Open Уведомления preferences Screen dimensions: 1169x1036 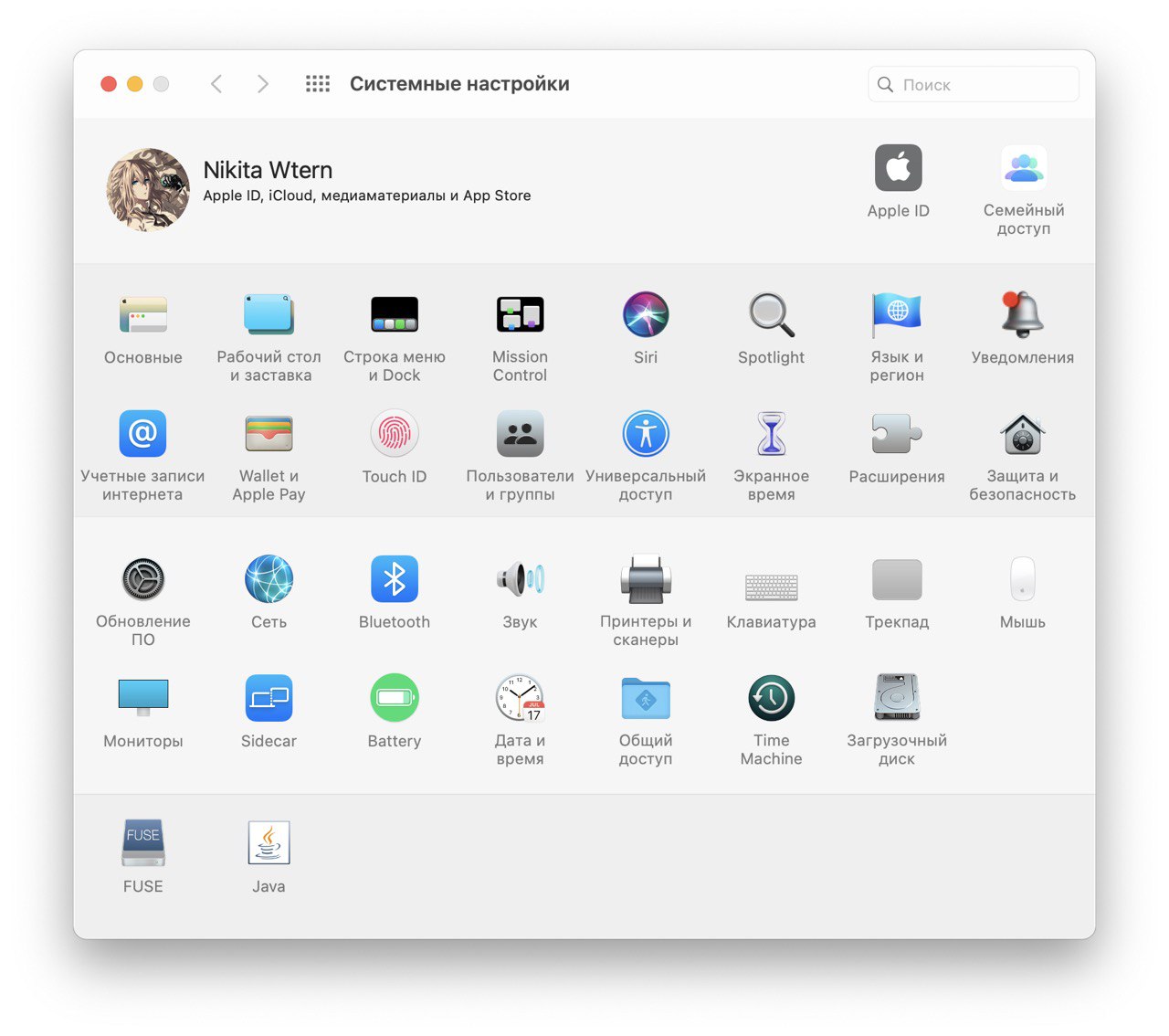[x=1023, y=315]
